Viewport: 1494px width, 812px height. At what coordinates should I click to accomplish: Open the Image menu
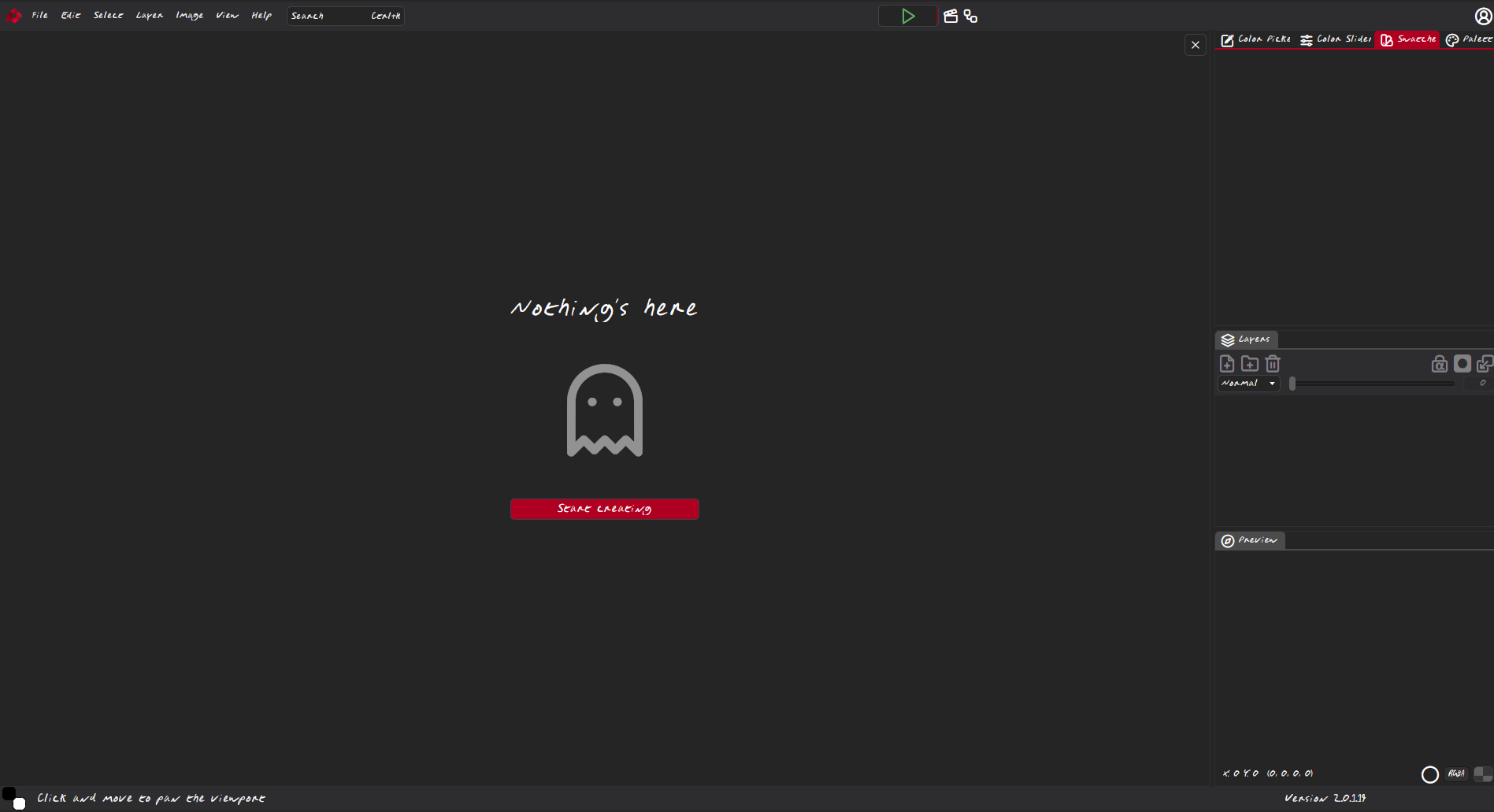tap(189, 16)
